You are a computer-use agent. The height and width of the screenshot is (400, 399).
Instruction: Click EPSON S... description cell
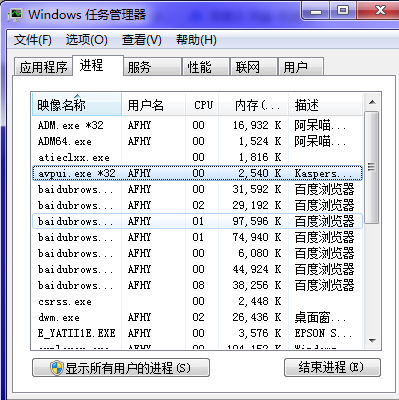[323, 333]
